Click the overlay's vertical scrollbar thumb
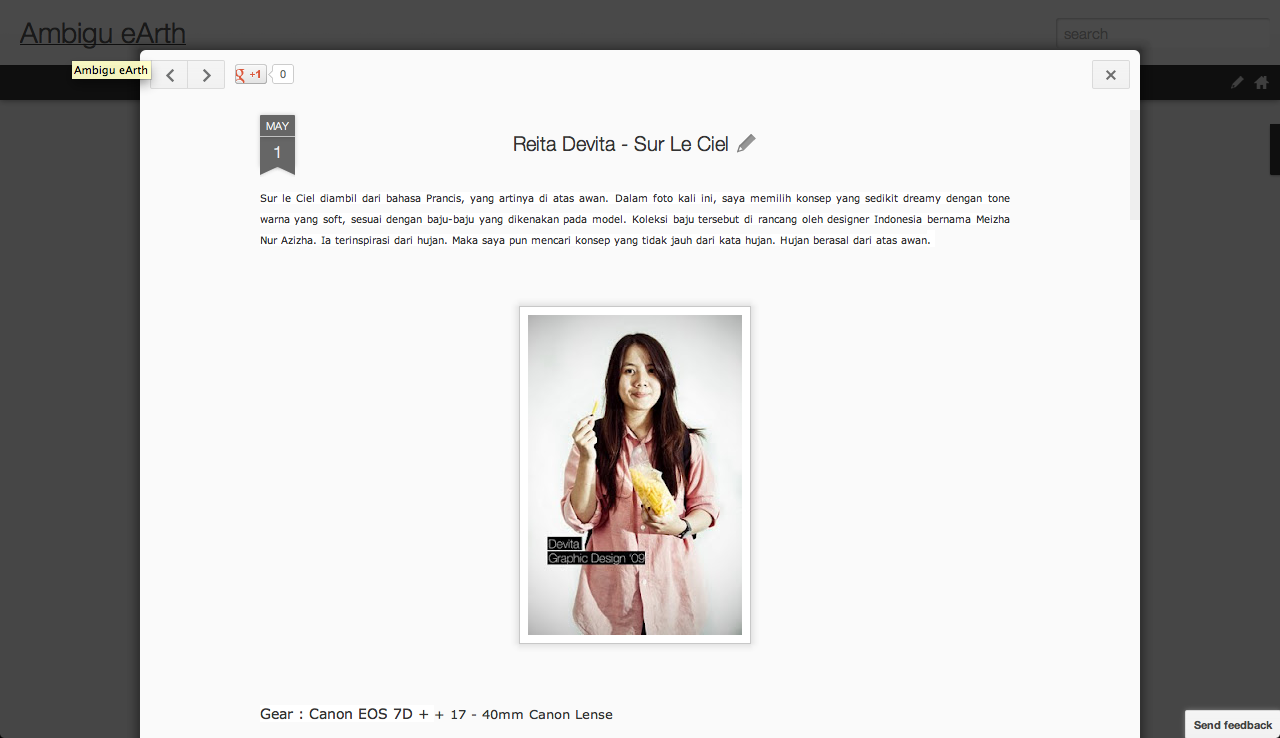This screenshot has height=738, width=1280. click(1133, 165)
